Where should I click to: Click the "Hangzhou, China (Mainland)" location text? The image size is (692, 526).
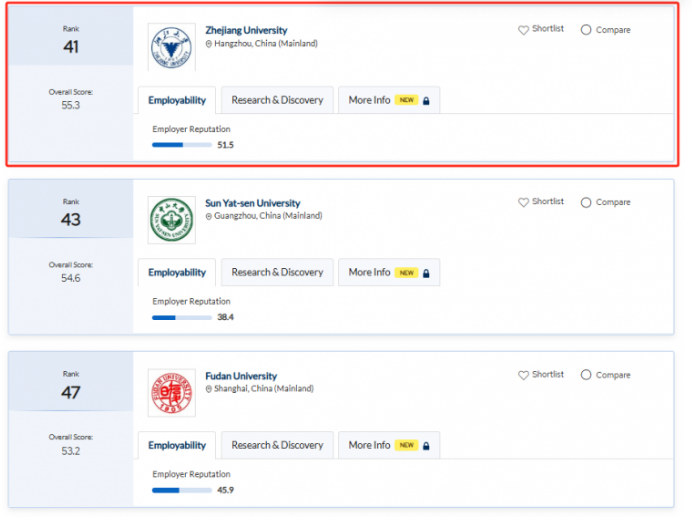tap(266, 43)
